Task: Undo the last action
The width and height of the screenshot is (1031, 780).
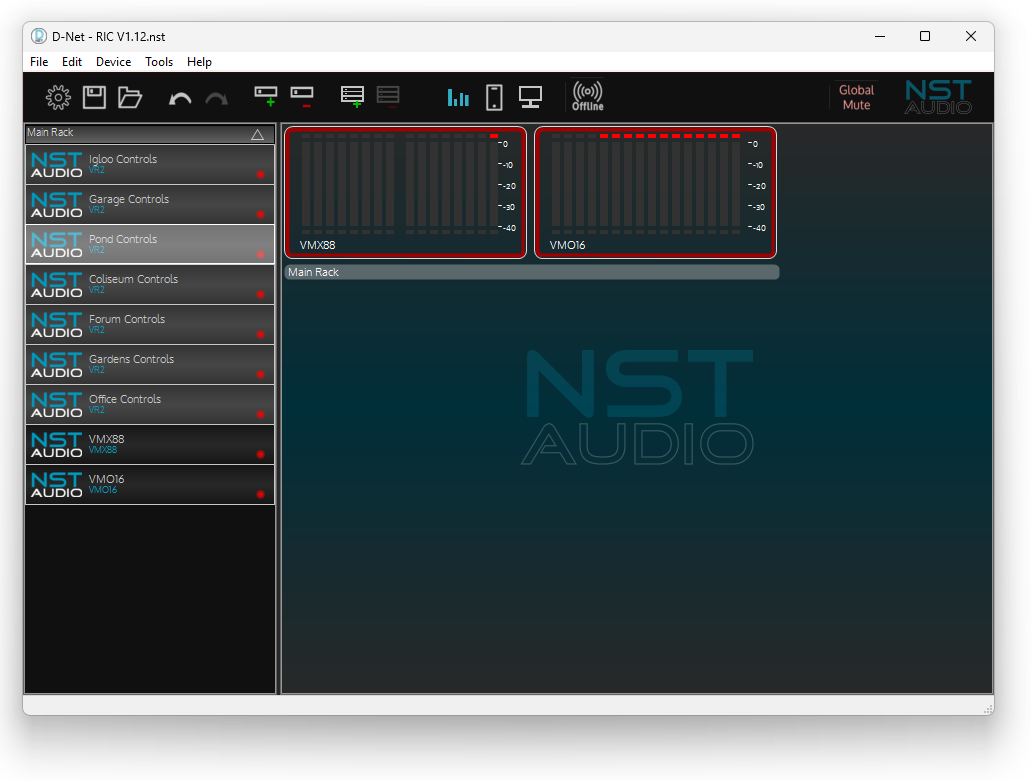Action: coord(180,98)
